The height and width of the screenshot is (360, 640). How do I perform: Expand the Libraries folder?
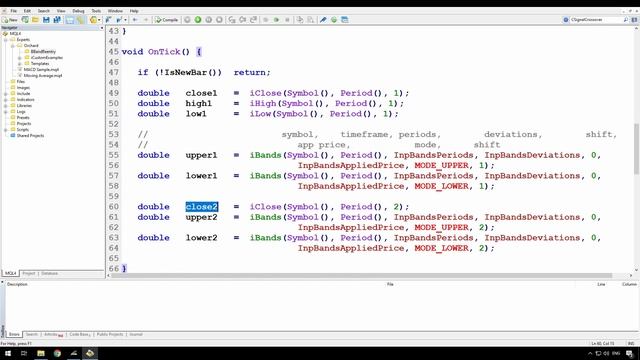point(6,106)
